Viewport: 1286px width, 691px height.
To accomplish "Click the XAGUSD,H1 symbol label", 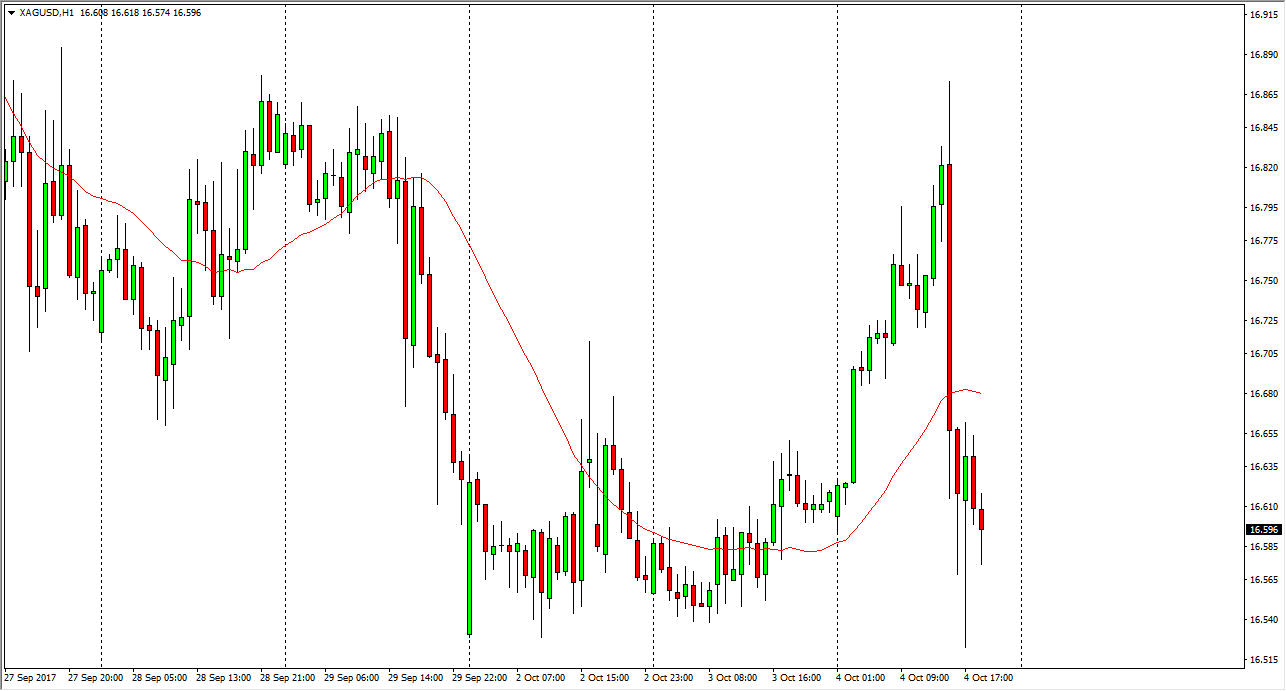I will click(x=46, y=13).
